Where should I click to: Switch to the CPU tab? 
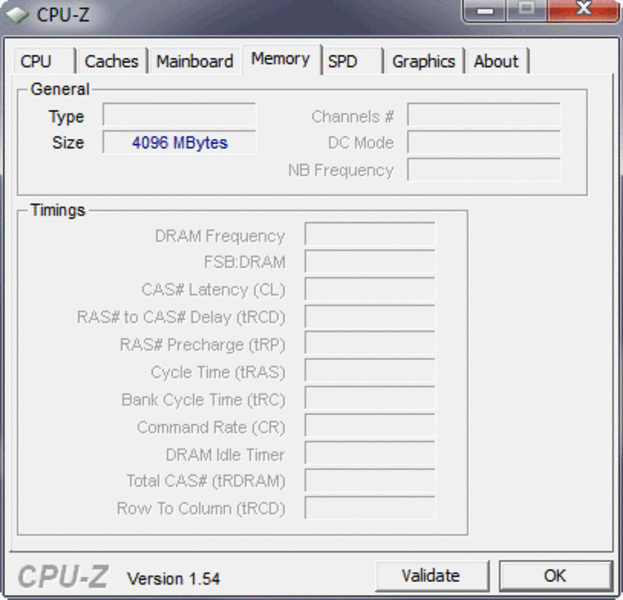pyautogui.click(x=44, y=61)
